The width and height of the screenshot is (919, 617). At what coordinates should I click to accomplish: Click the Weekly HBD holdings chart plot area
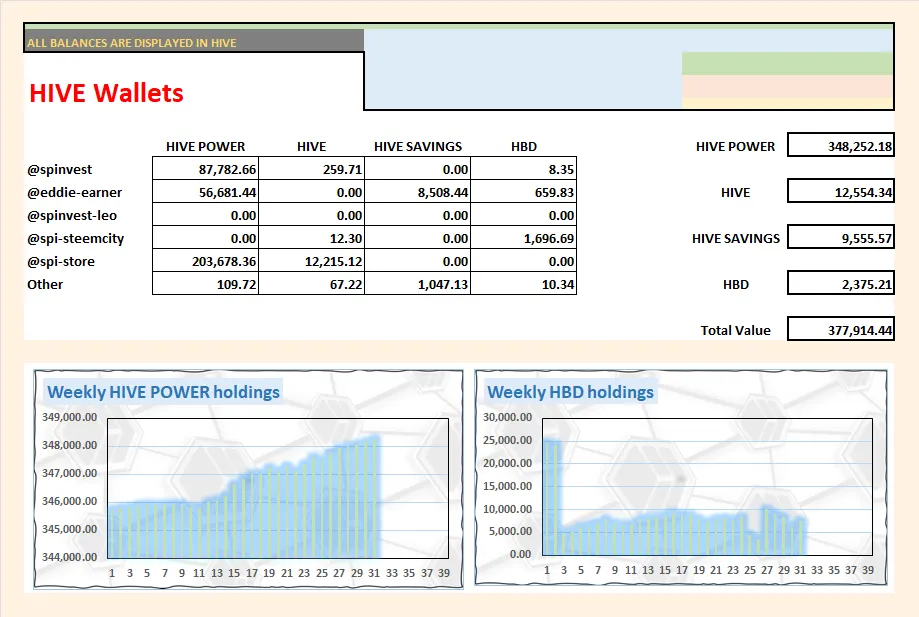click(x=707, y=487)
